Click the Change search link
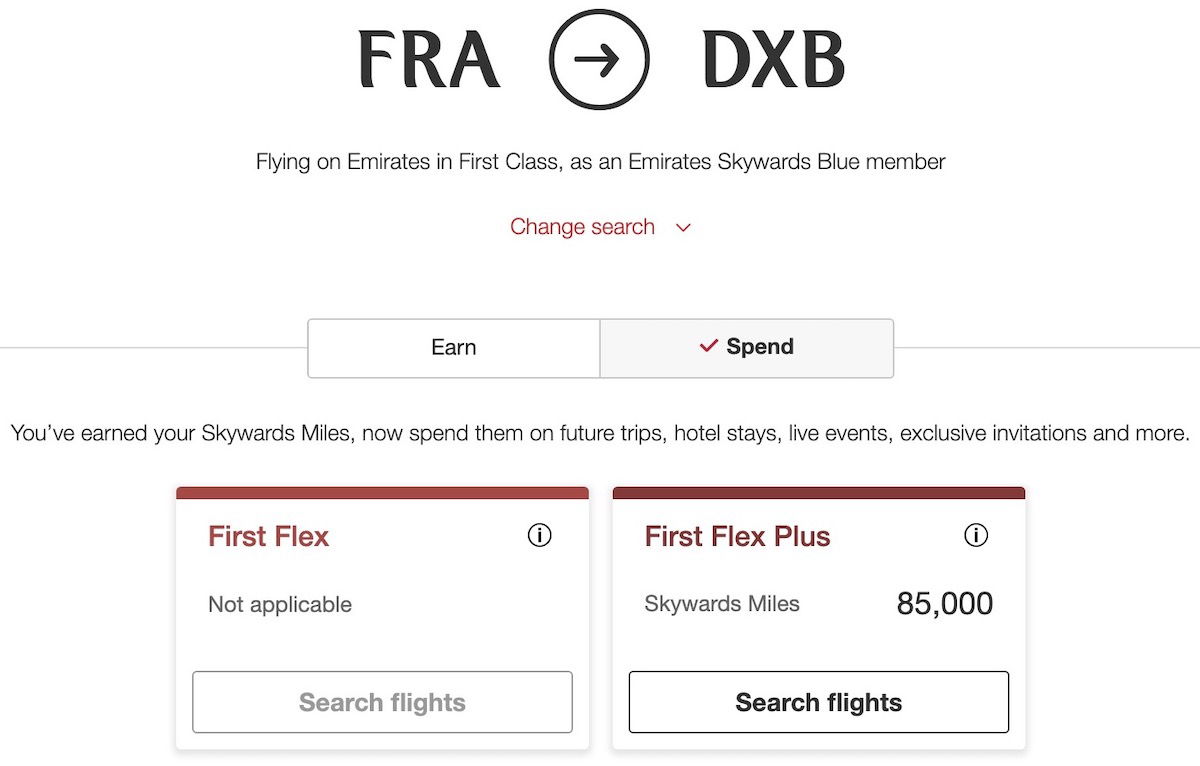 point(582,227)
